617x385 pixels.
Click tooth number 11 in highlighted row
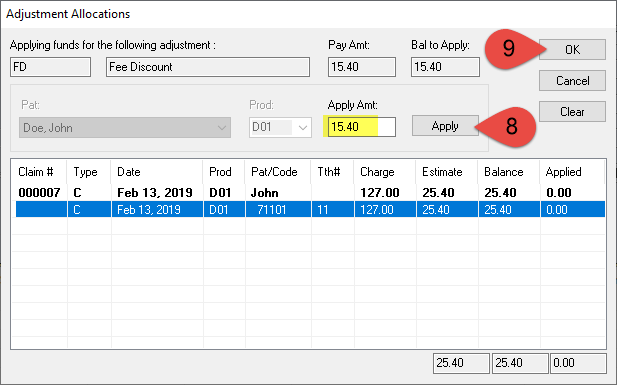tap(323, 209)
